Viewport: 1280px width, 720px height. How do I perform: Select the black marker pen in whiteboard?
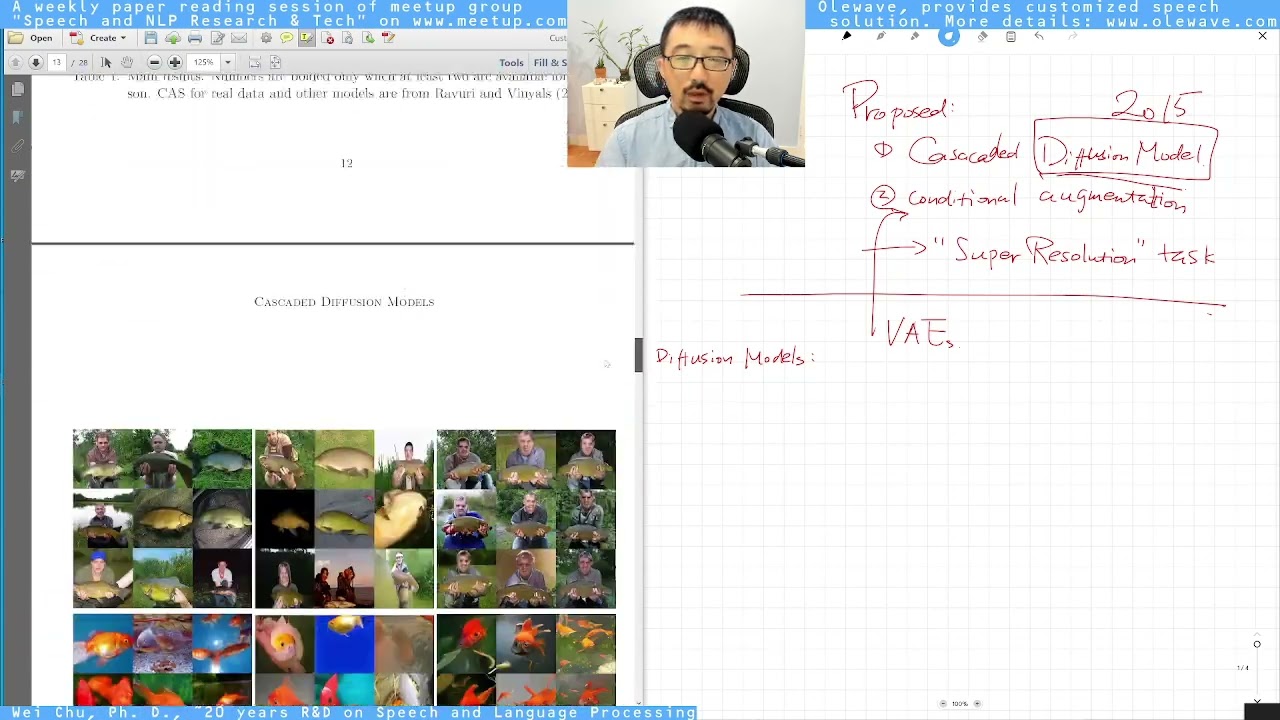pos(847,37)
